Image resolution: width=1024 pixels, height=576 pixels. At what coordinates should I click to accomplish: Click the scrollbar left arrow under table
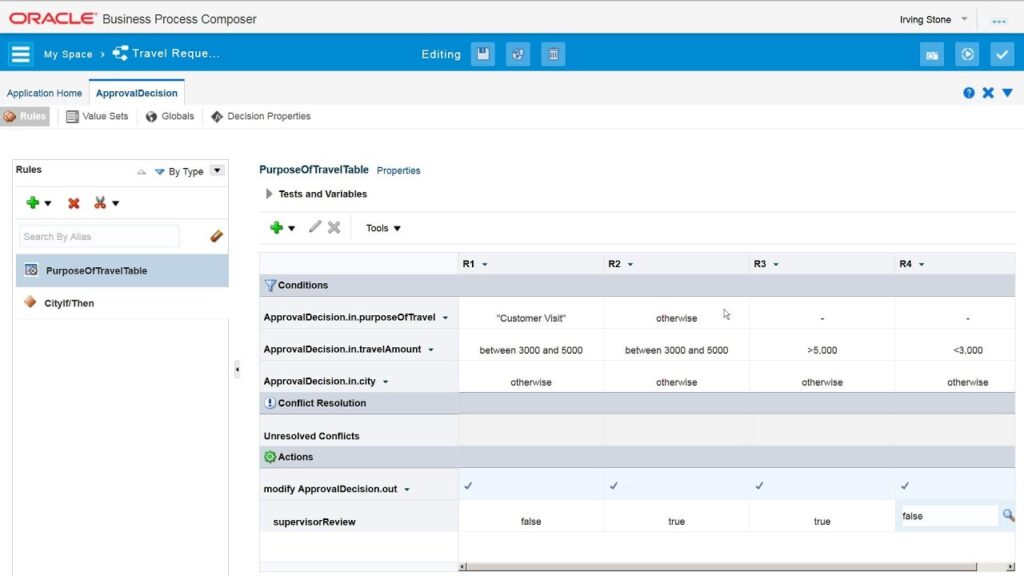point(462,567)
